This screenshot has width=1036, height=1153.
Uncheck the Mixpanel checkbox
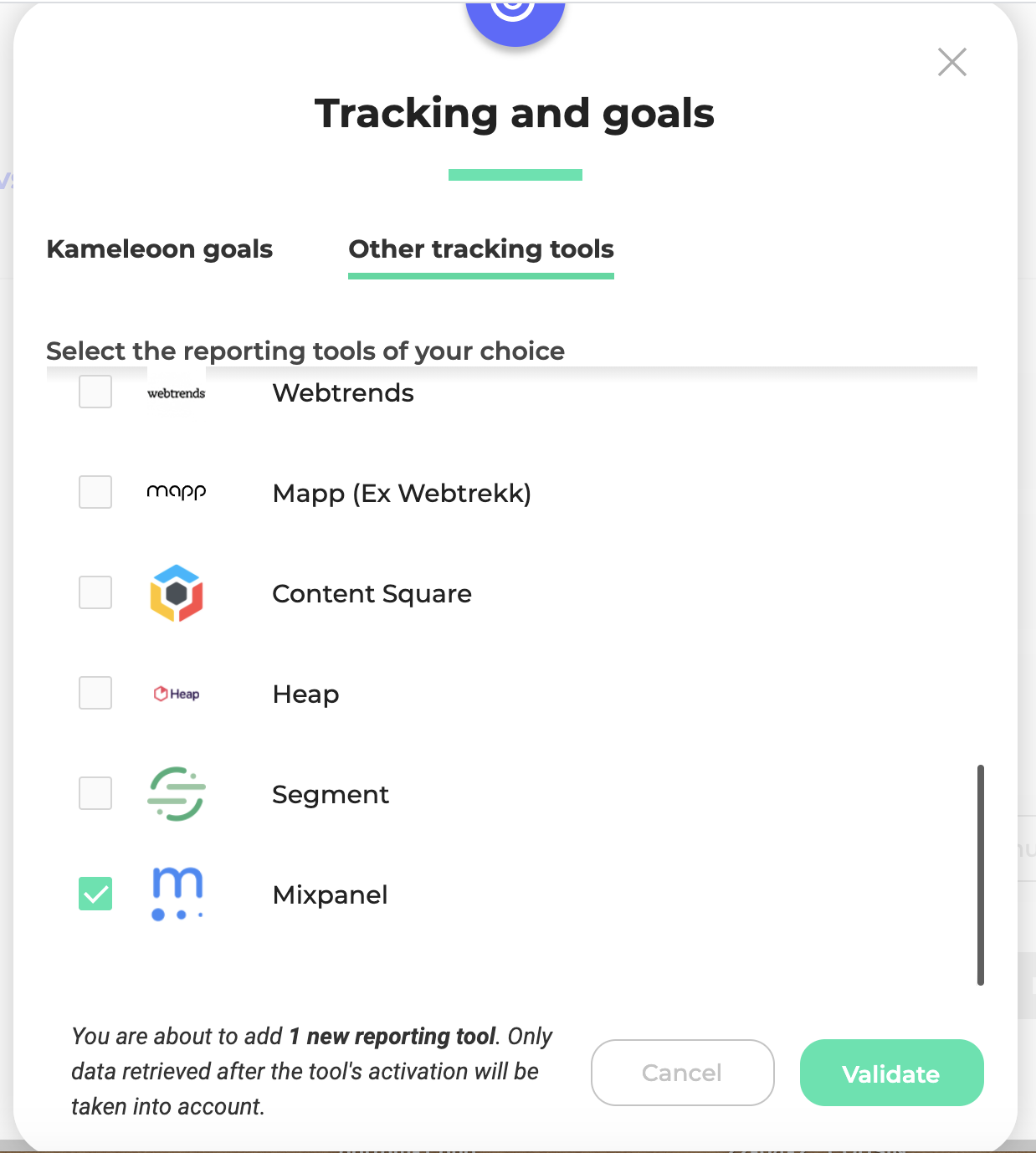(x=95, y=894)
